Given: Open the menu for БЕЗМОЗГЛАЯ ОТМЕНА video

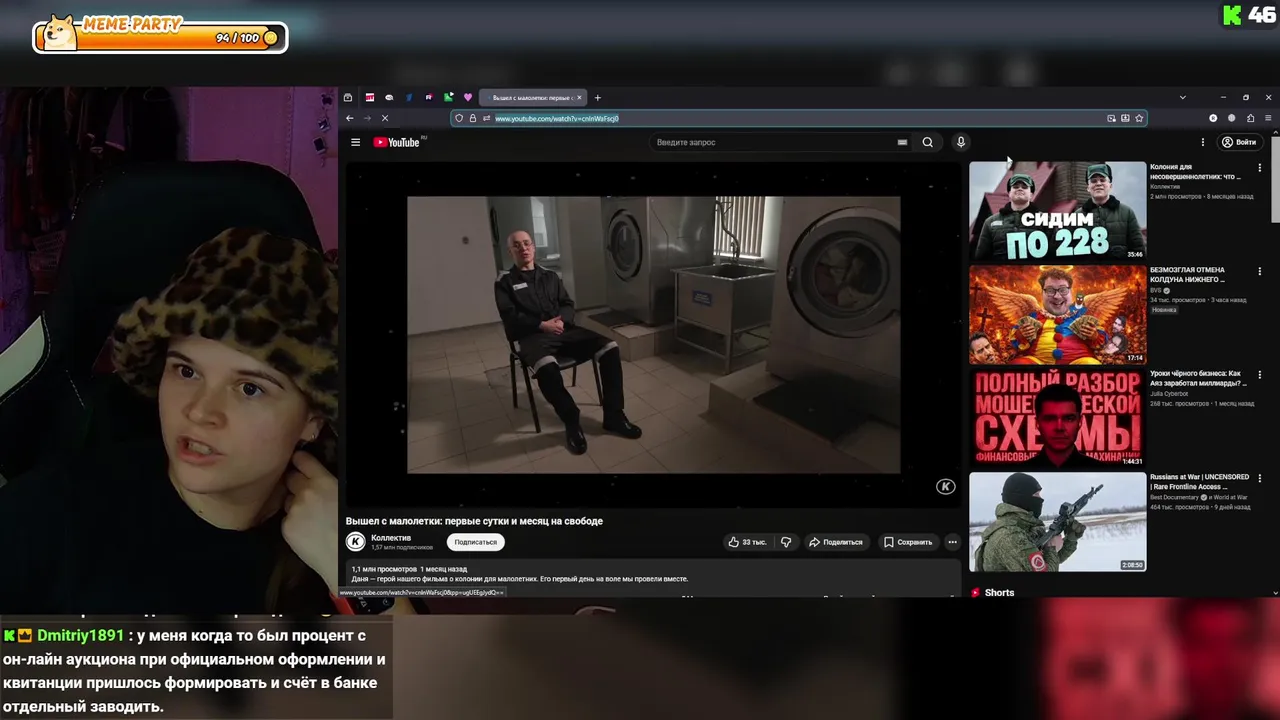Looking at the screenshot, I should point(1260,271).
